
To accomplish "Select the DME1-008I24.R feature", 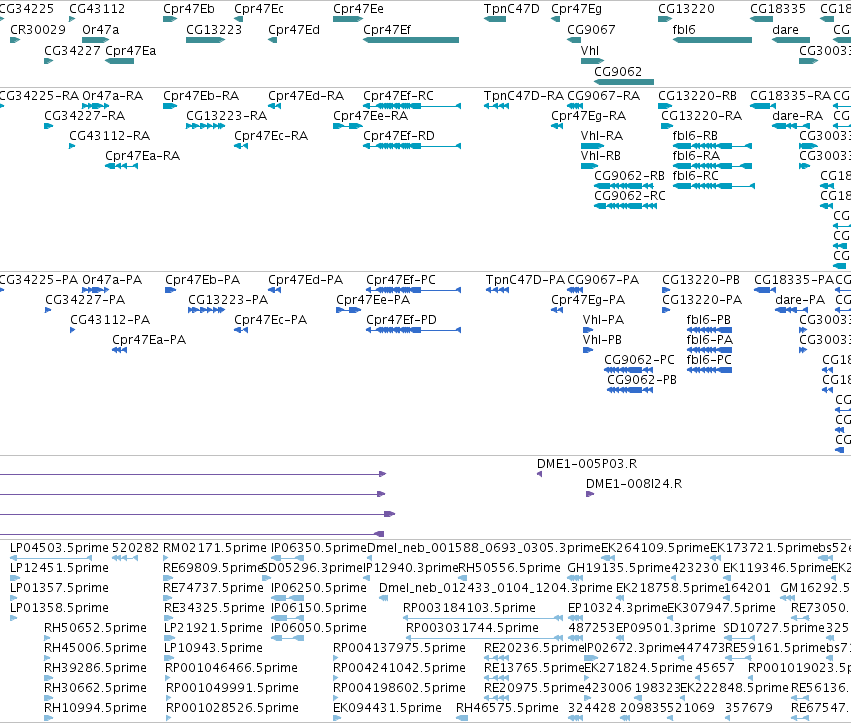I will 634,484.
